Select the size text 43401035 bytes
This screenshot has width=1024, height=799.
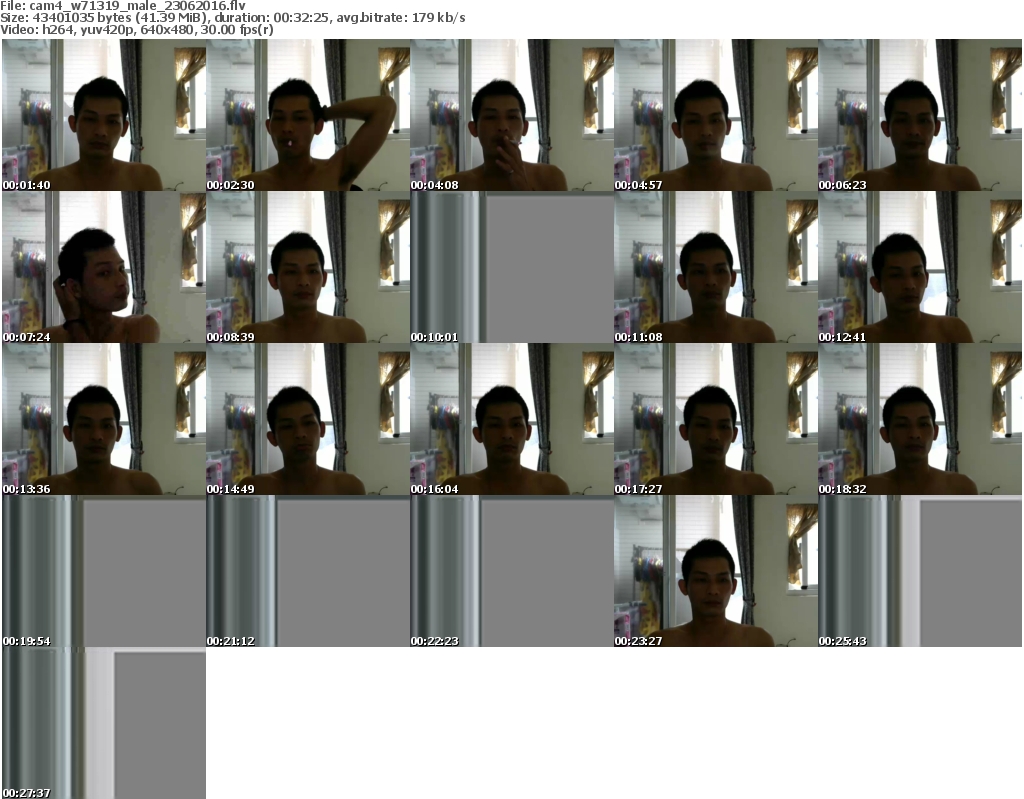click(80, 18)
